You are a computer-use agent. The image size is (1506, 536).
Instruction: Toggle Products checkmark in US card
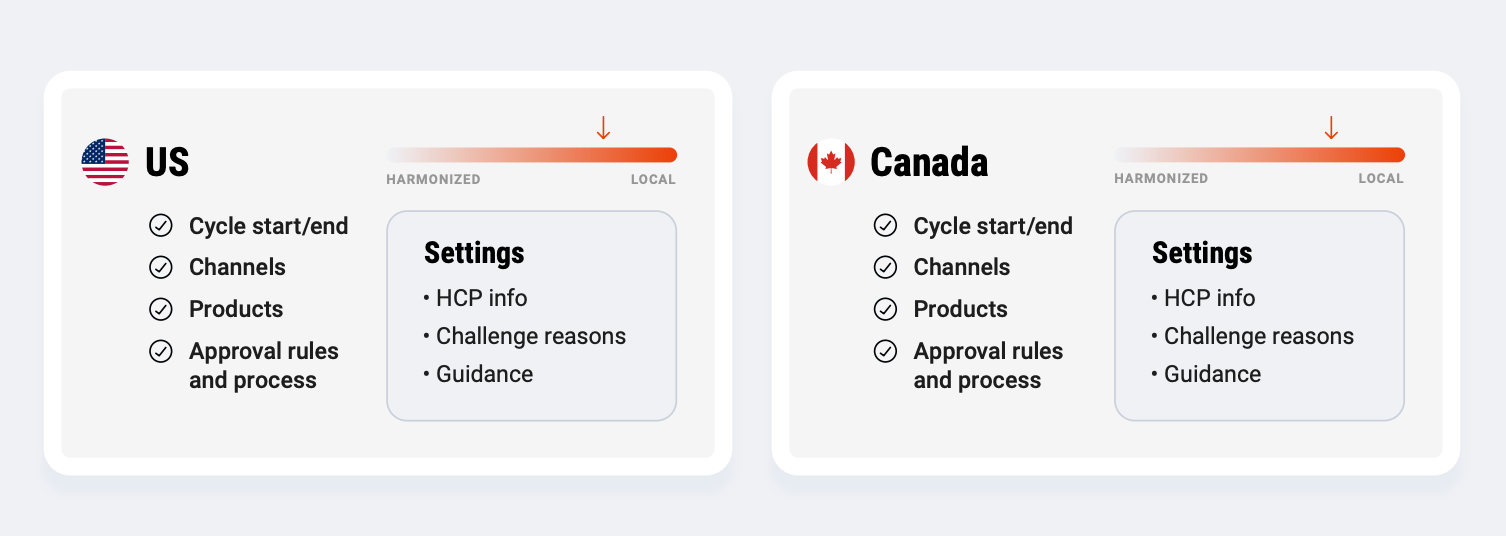click(160, 309)
